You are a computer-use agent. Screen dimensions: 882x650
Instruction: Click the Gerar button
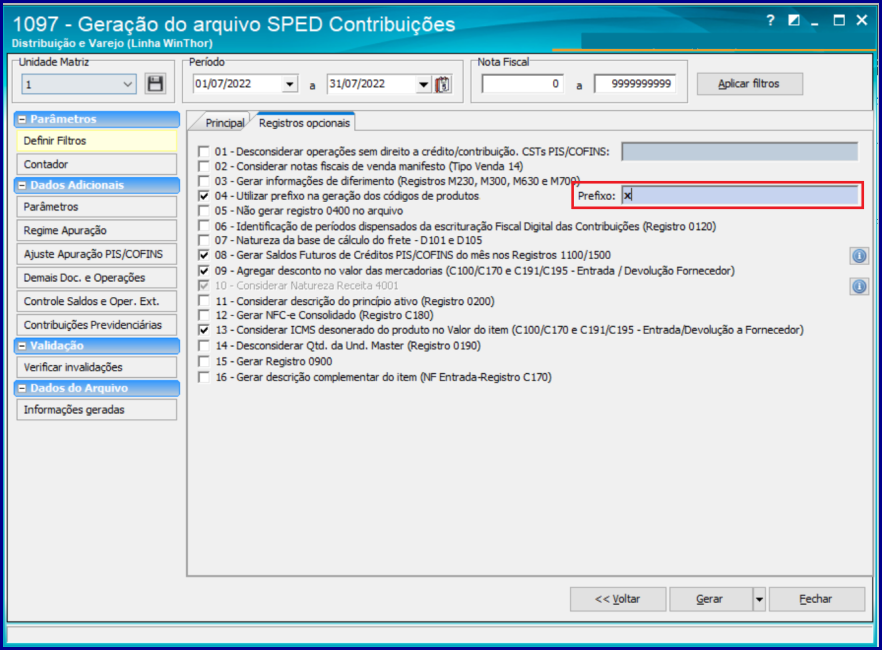(x=710, y=599)
